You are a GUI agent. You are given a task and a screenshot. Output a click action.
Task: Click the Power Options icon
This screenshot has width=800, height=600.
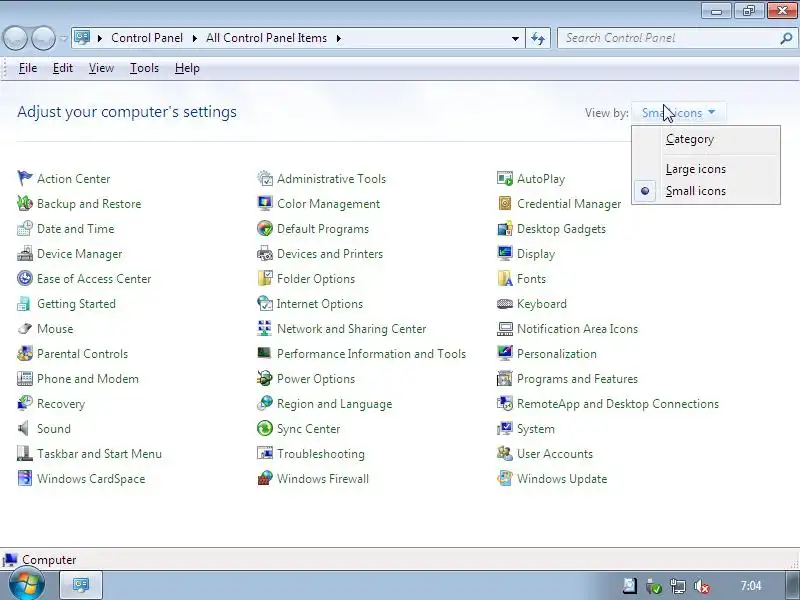click(x=265, y=378)
